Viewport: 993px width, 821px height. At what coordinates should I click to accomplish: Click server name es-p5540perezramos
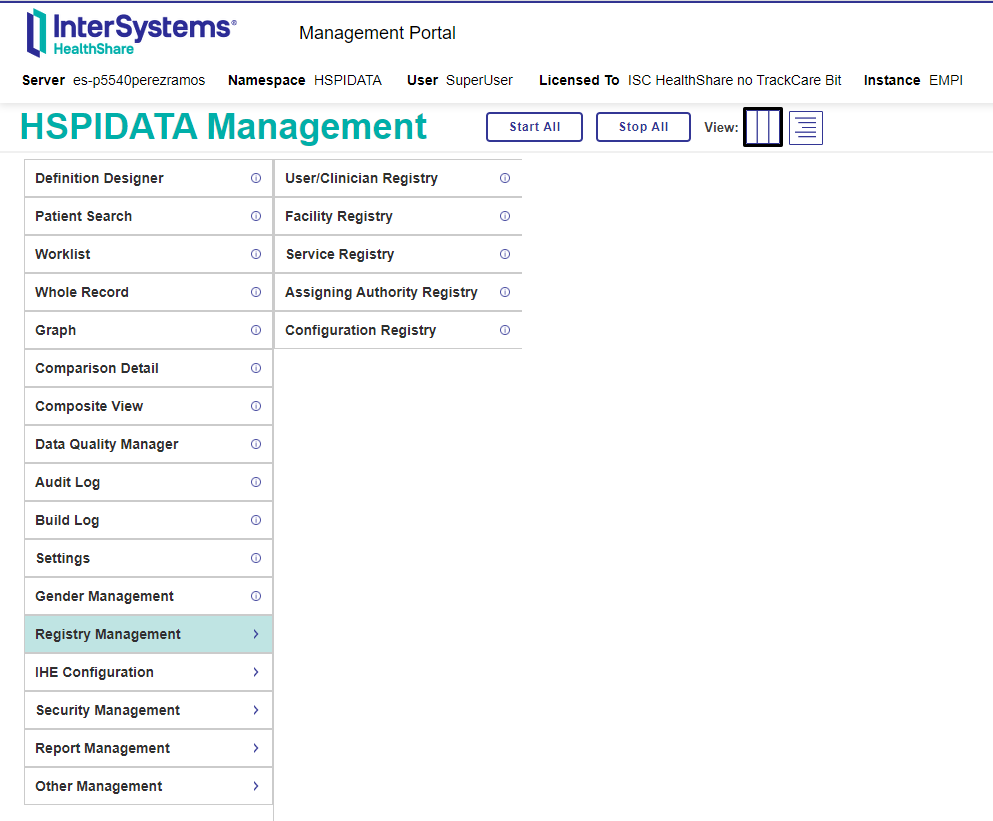[x=139, y=80]
